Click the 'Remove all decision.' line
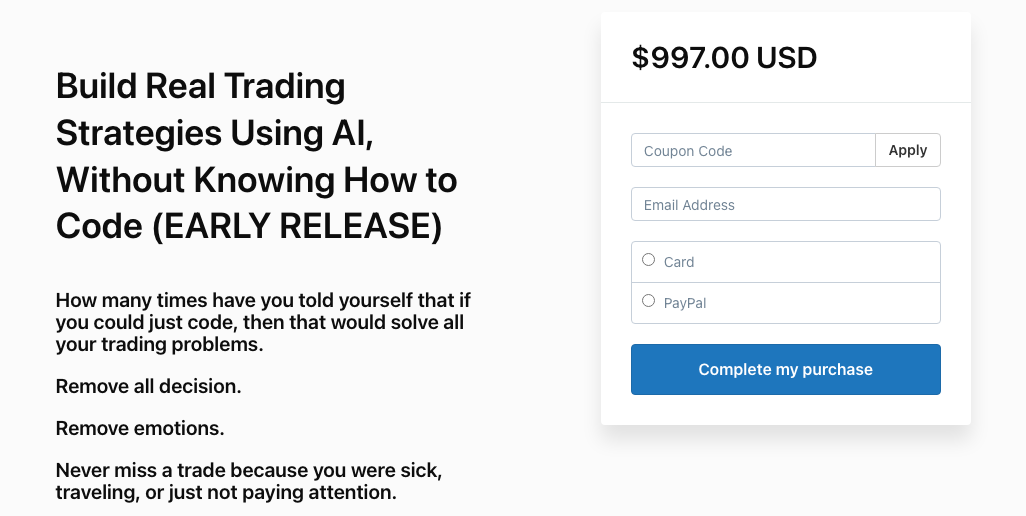This screenshot has width=1026, height=516. click(148, 386)
